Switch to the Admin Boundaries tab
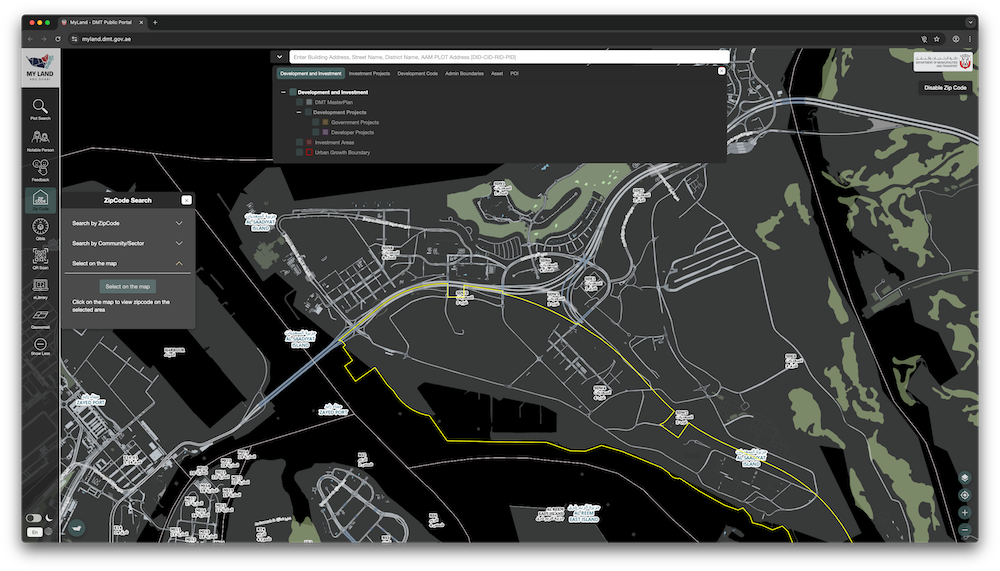The height and width of the screenshot is (571, 1000). (x=465, y=73)
